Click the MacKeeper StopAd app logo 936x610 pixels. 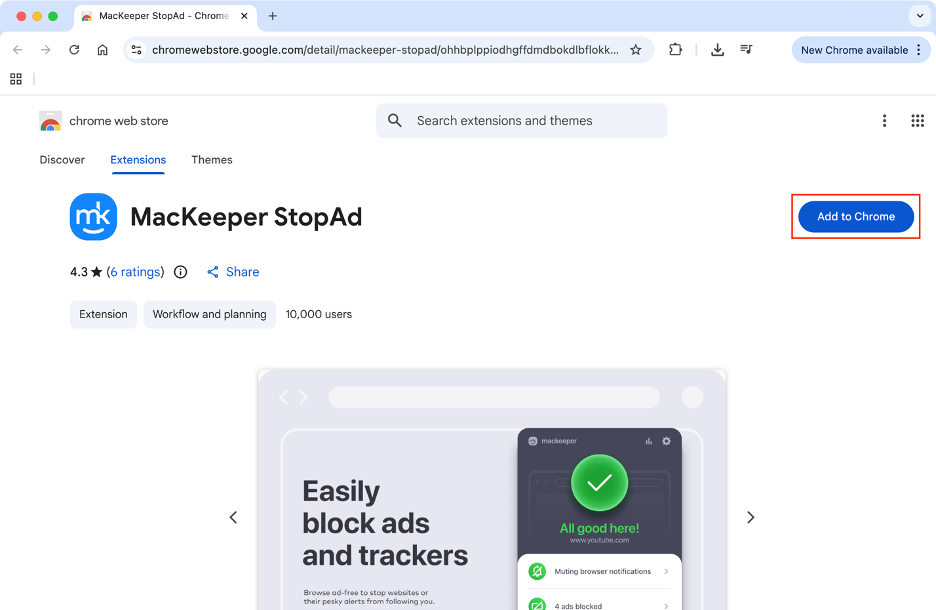pos(93,216)
